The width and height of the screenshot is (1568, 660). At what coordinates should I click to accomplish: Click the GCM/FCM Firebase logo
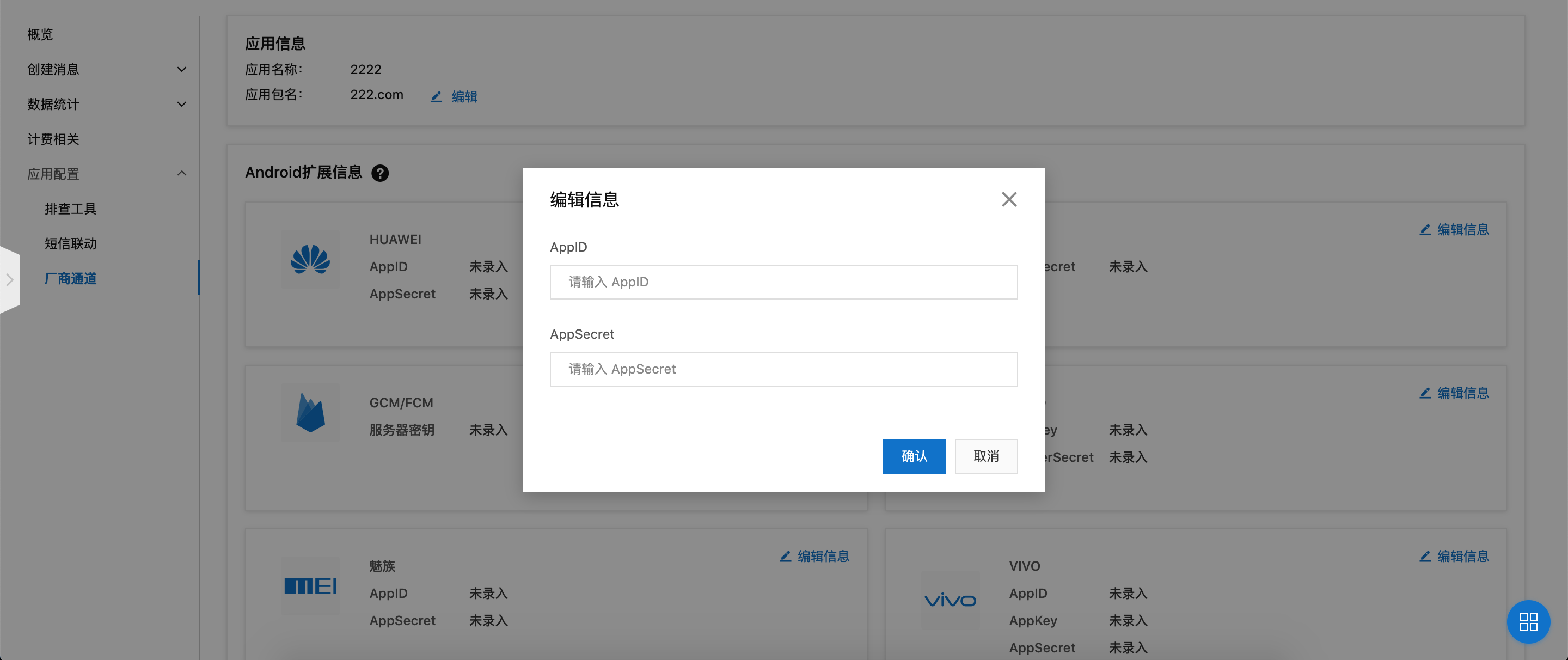click(x=310, y=413)
